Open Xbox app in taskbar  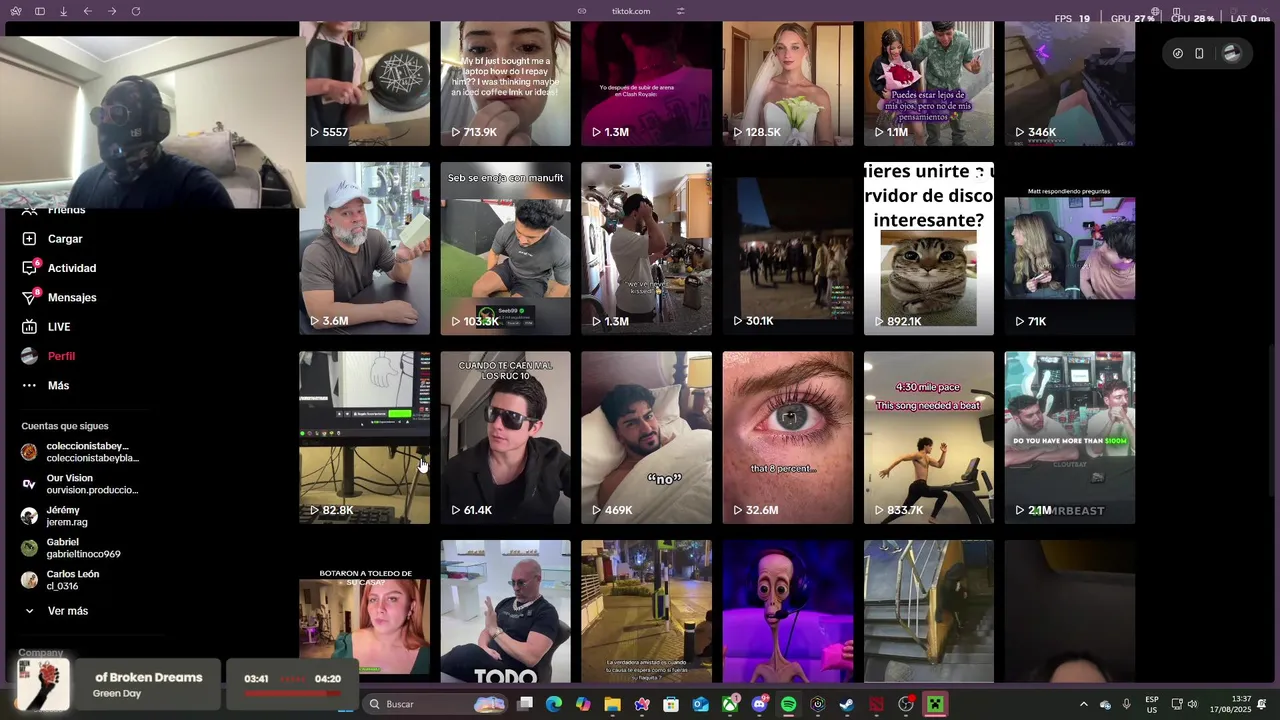pos(730,704)
